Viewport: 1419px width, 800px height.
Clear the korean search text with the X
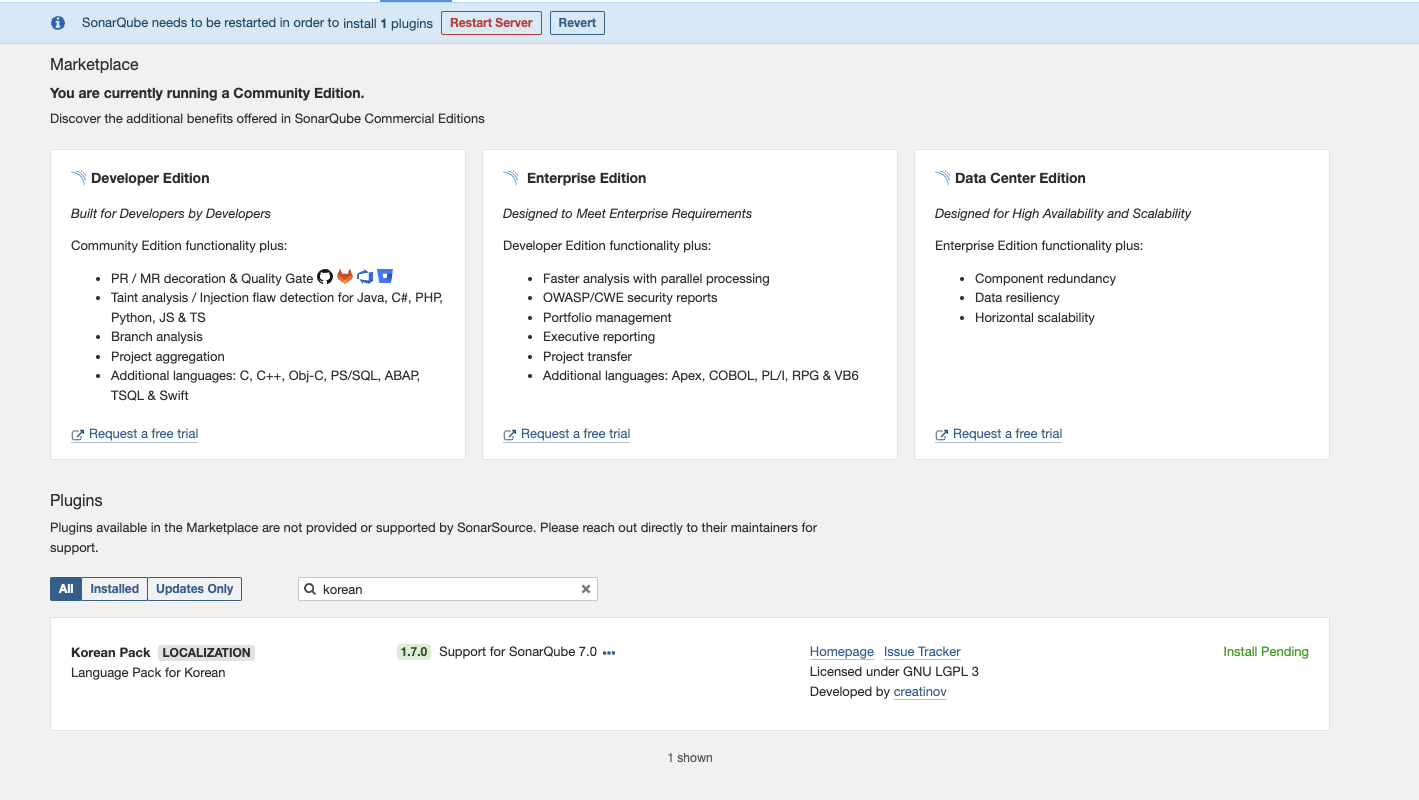[586, 589]
